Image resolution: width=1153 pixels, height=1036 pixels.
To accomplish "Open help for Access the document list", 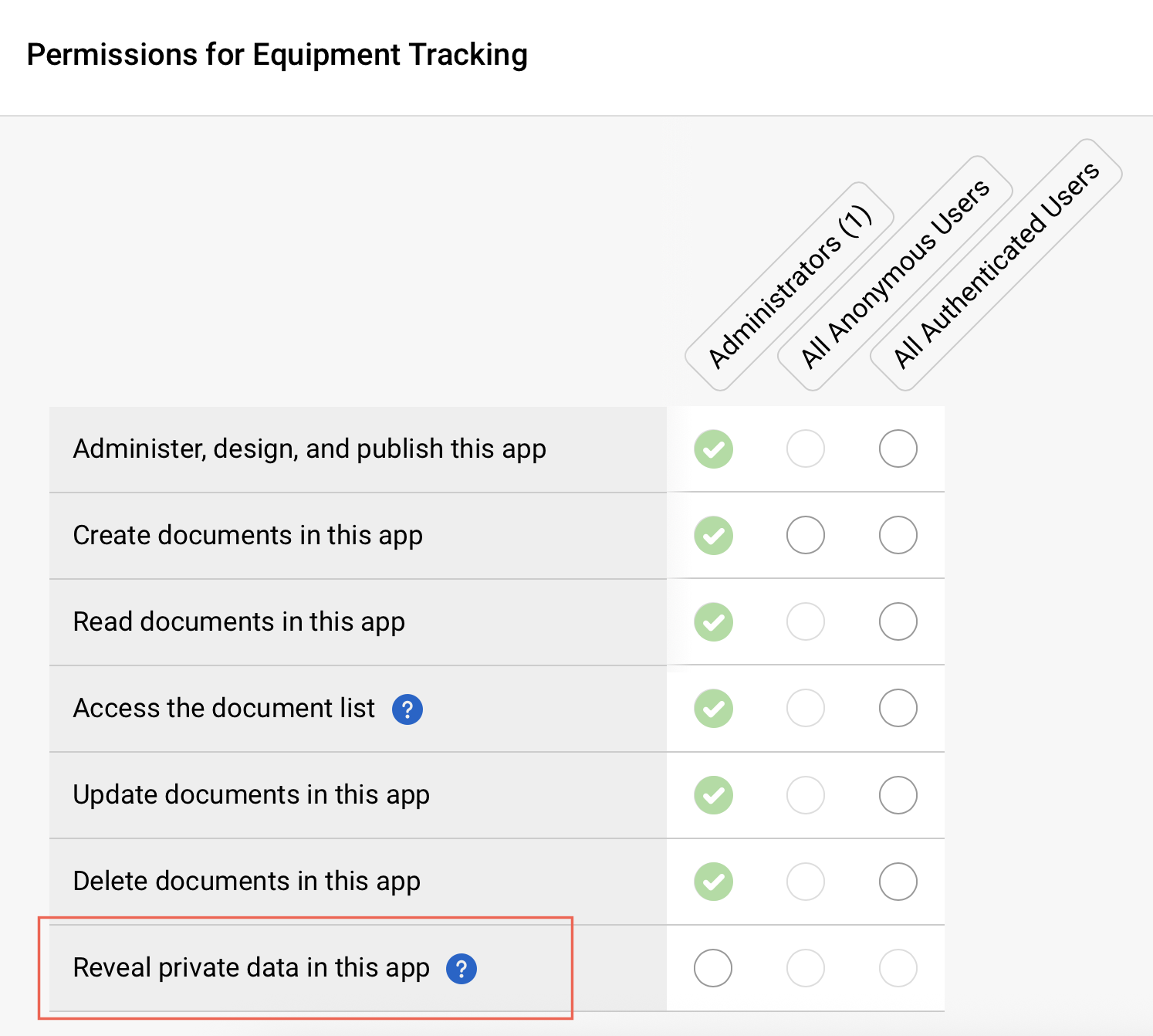I will [x=407, y=709].
